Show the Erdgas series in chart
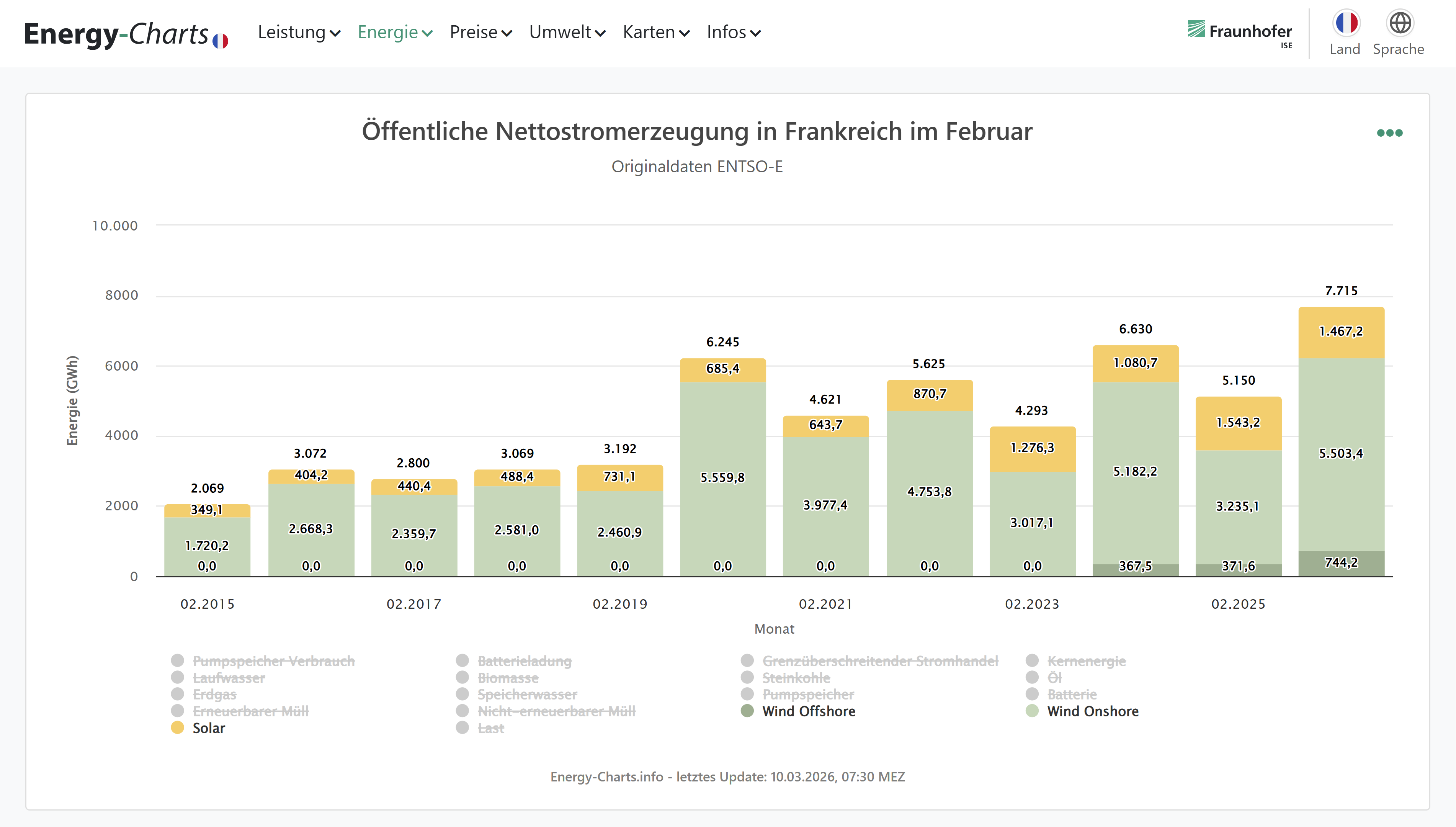The image size is (1456, 827). point(214,695)
